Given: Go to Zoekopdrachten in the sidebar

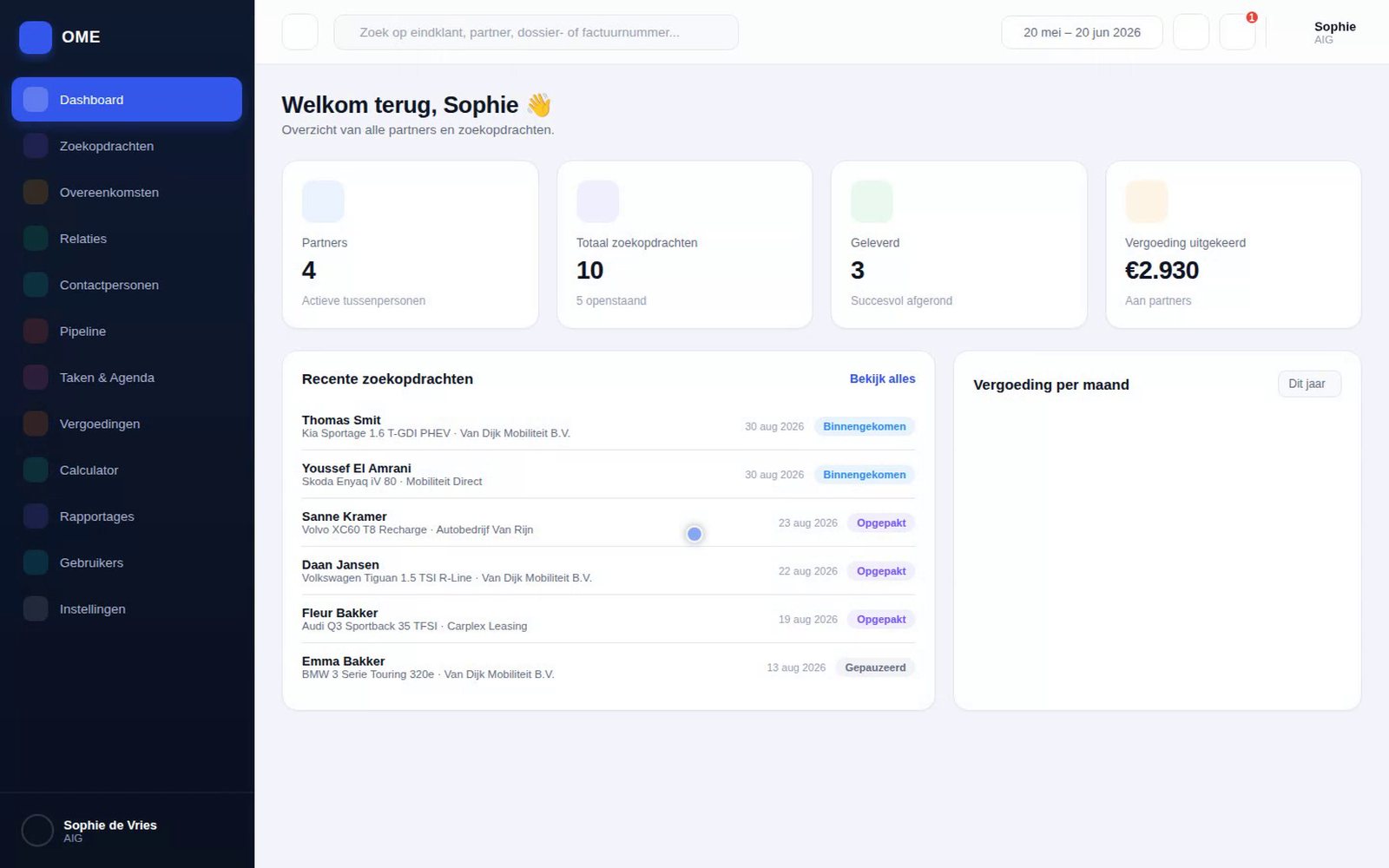Looking at the screenshot, I should pos(127,146).
